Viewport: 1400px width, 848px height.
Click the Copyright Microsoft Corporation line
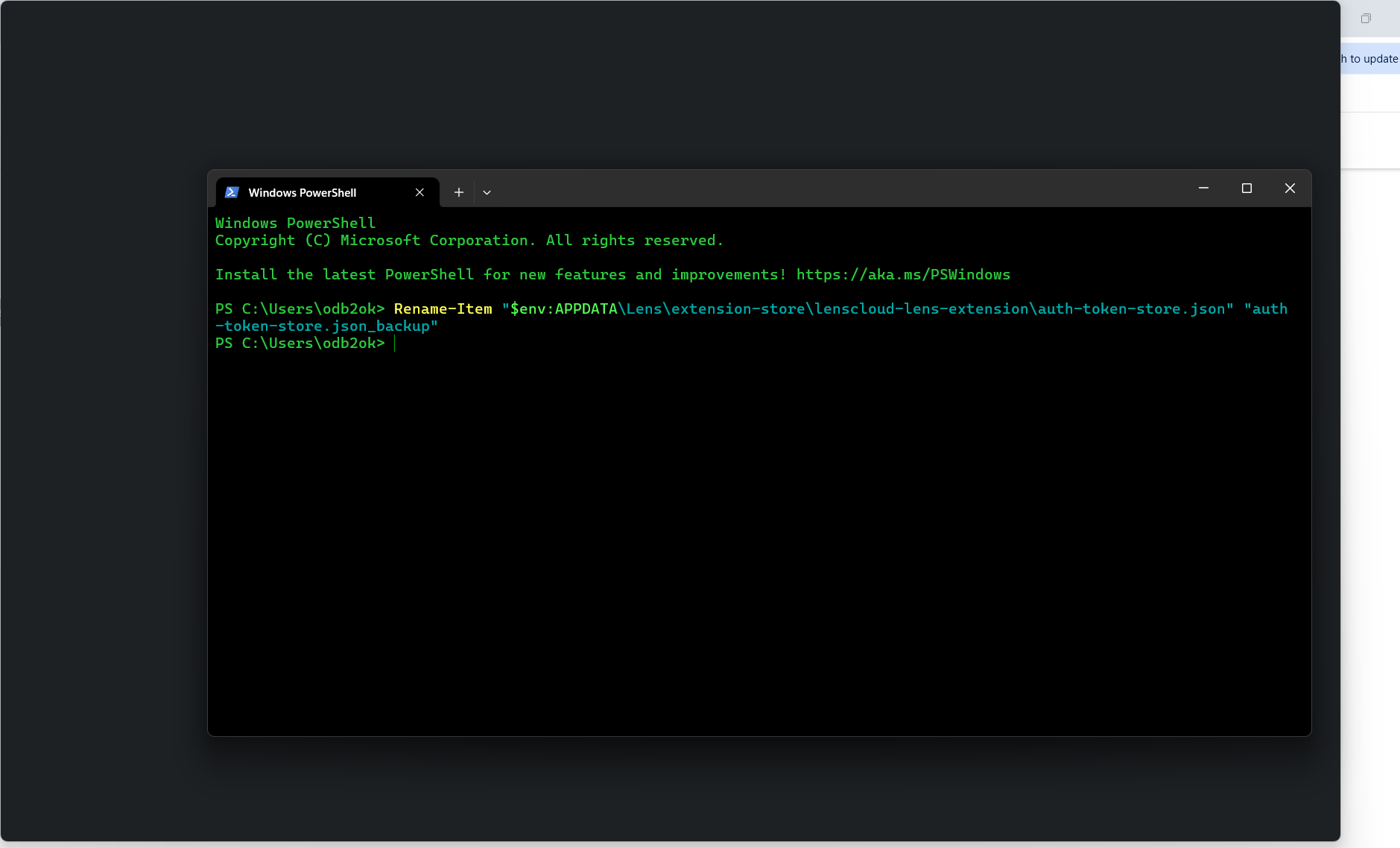coord(469,241)
